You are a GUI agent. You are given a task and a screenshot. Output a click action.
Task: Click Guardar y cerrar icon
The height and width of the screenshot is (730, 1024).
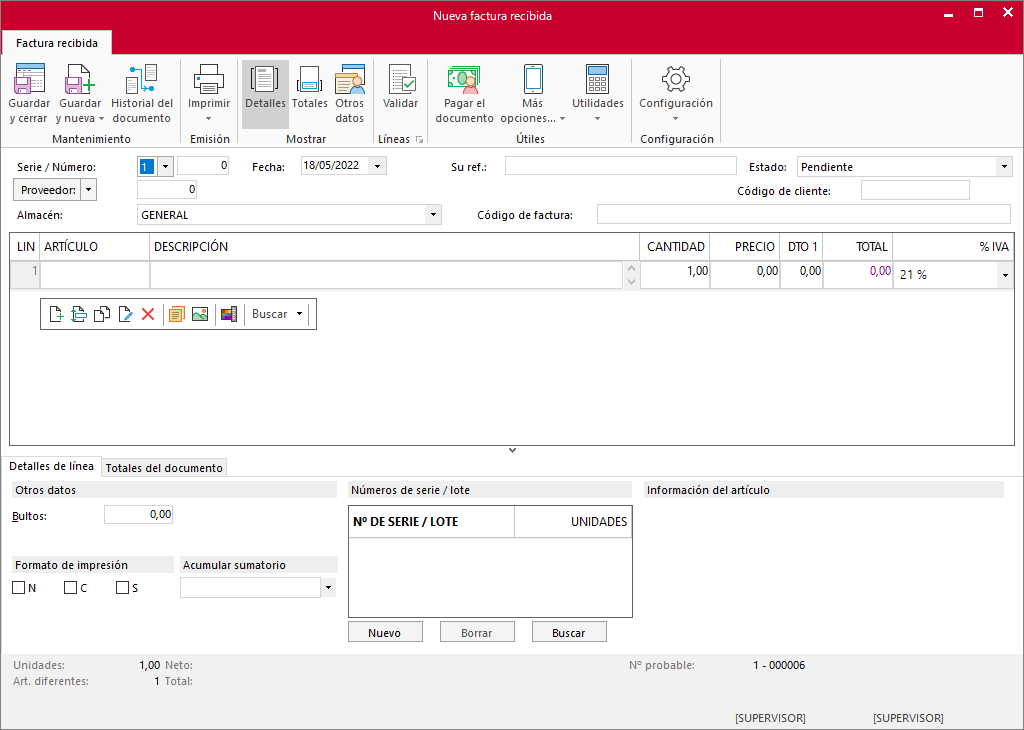click(29, 78)
